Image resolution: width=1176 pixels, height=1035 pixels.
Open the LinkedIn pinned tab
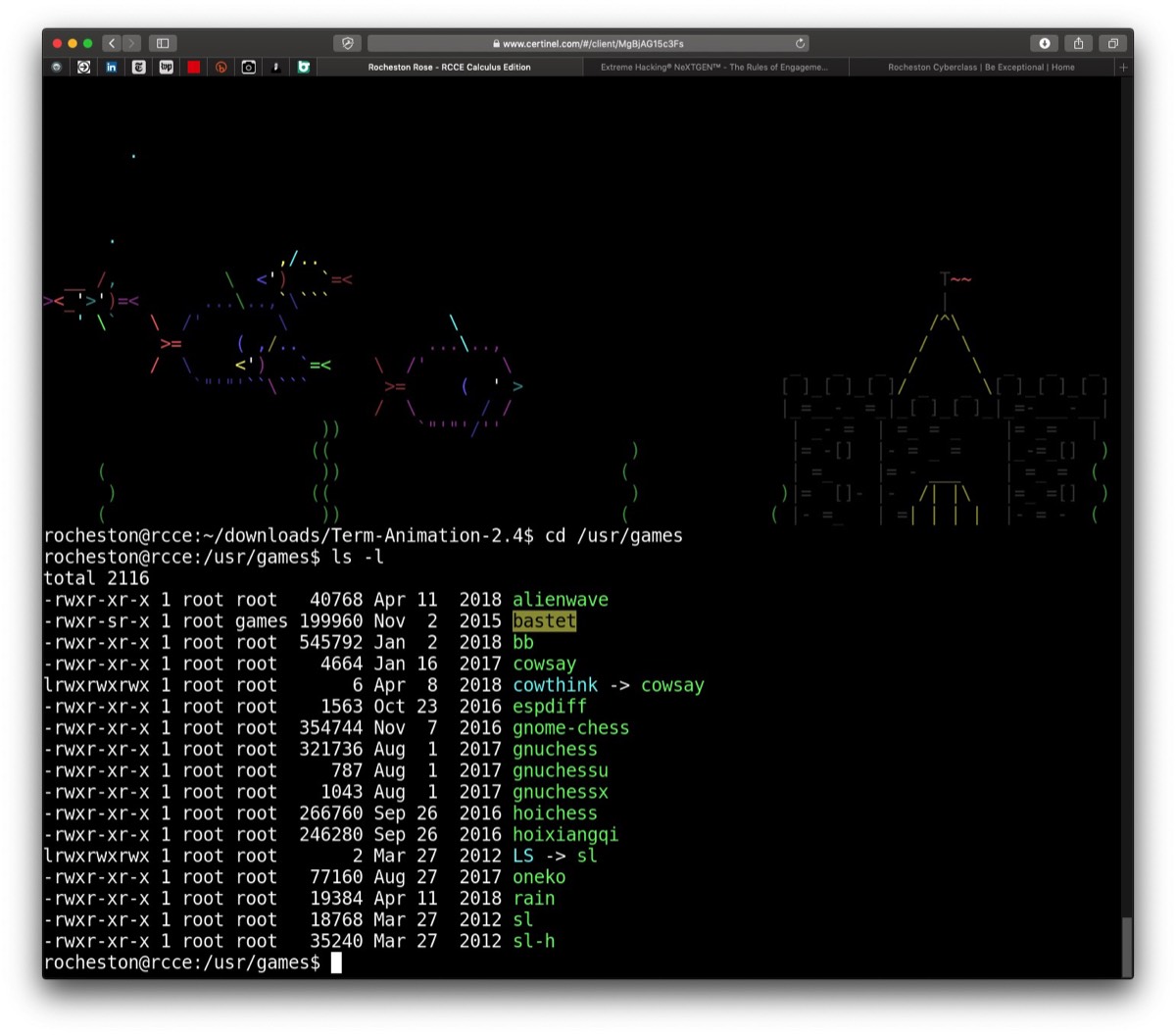[x=111, y=68]
